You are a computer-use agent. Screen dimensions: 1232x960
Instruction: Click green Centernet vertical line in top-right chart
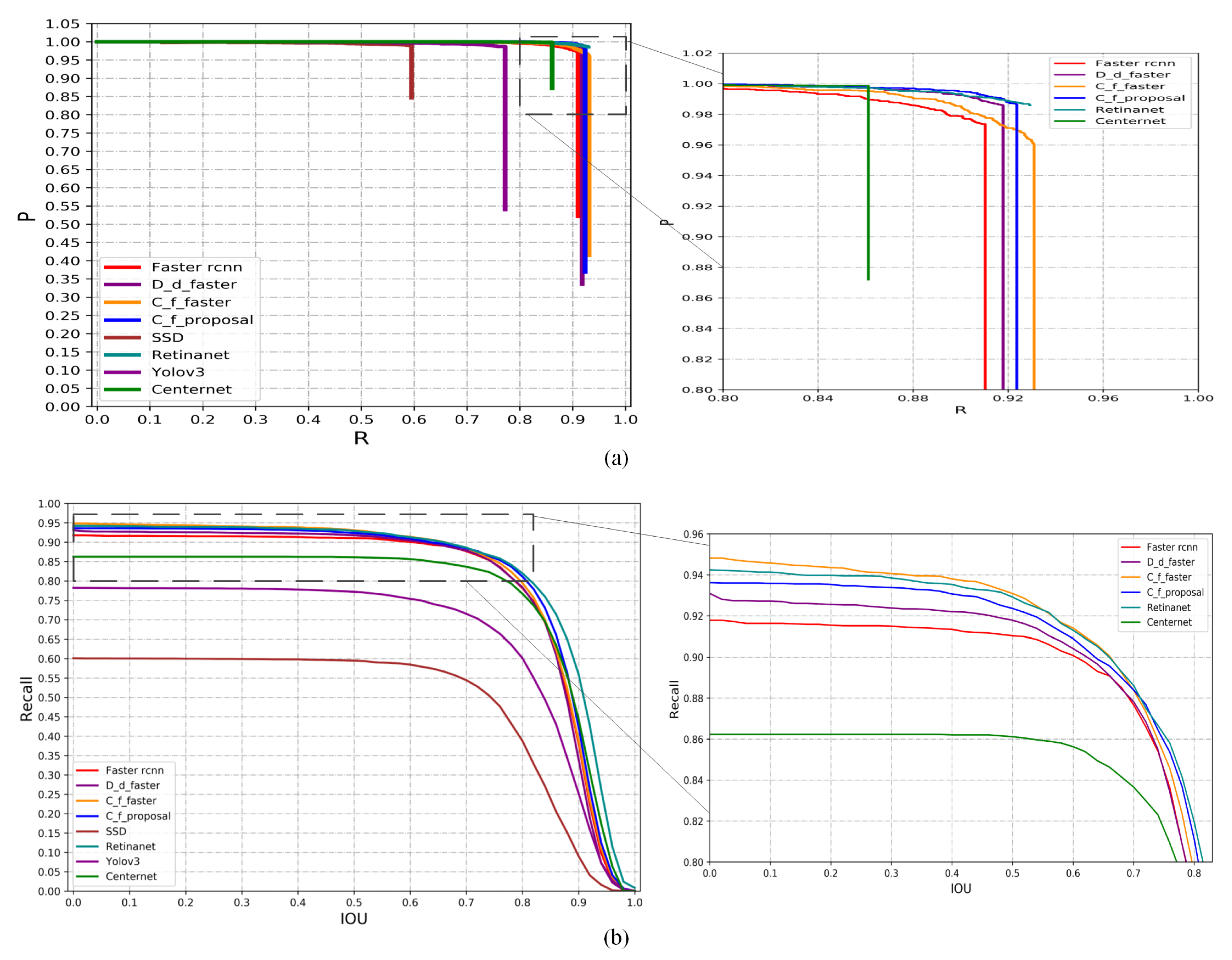pos(868,197)
